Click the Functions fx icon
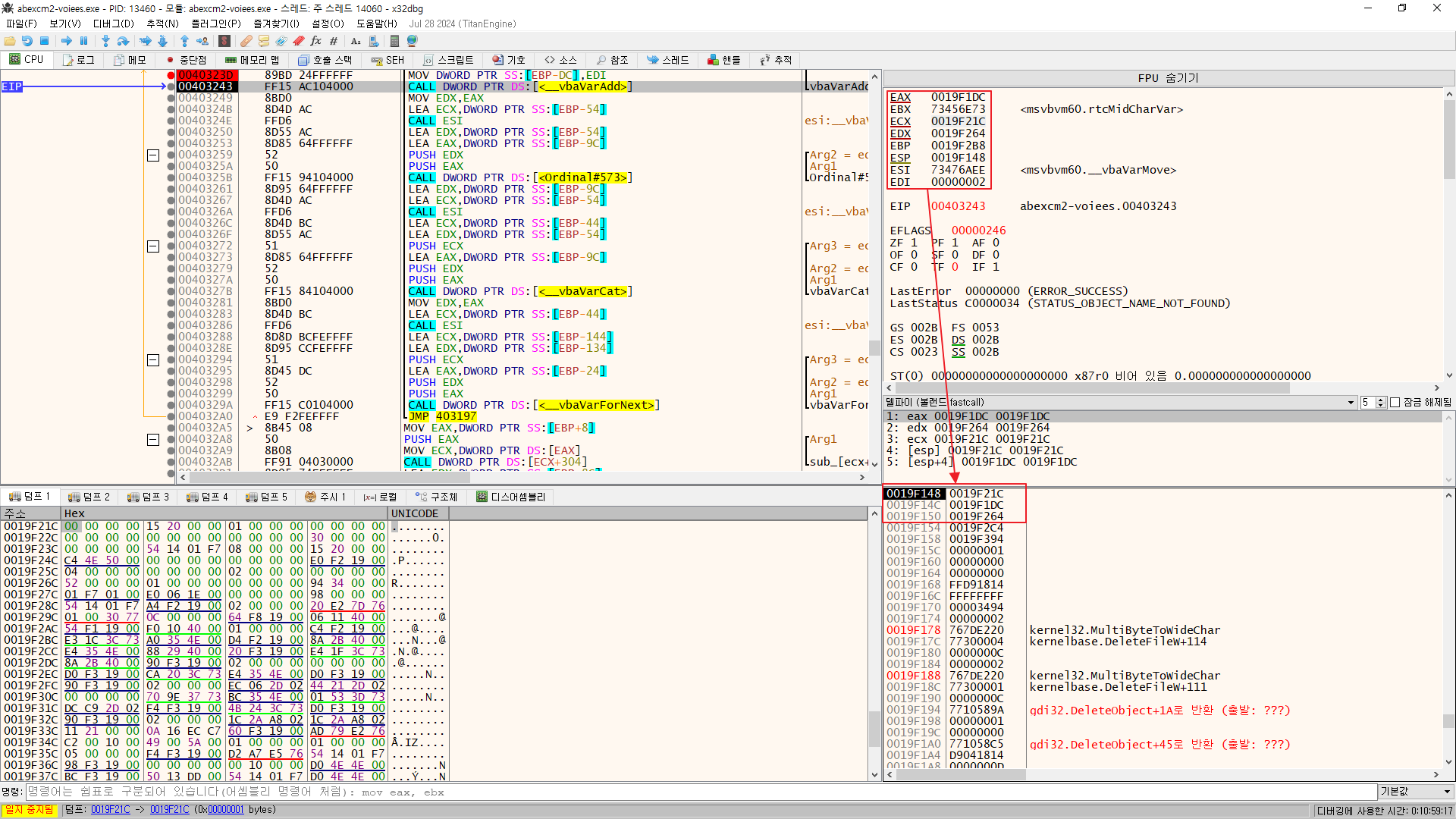Viewport: 1456px width, 819px height. point(315,41)
